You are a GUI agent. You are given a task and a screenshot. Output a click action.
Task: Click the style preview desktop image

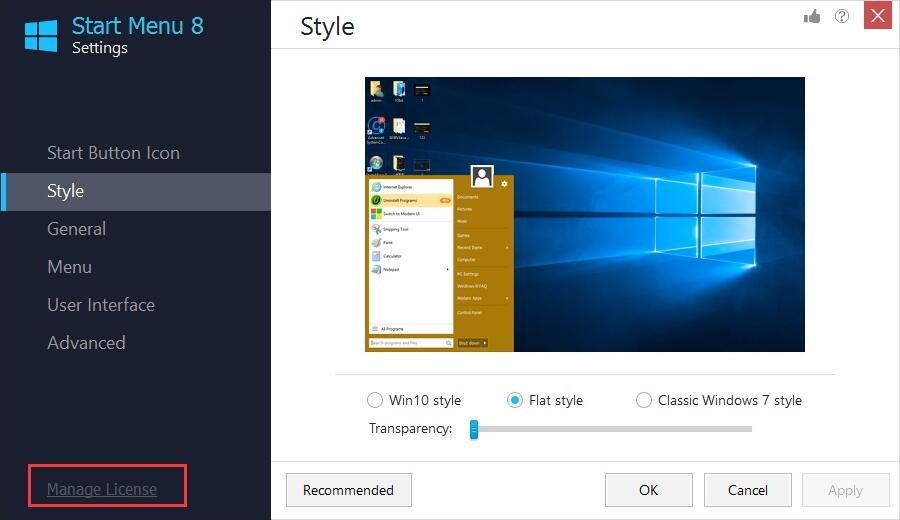point(584,214)
